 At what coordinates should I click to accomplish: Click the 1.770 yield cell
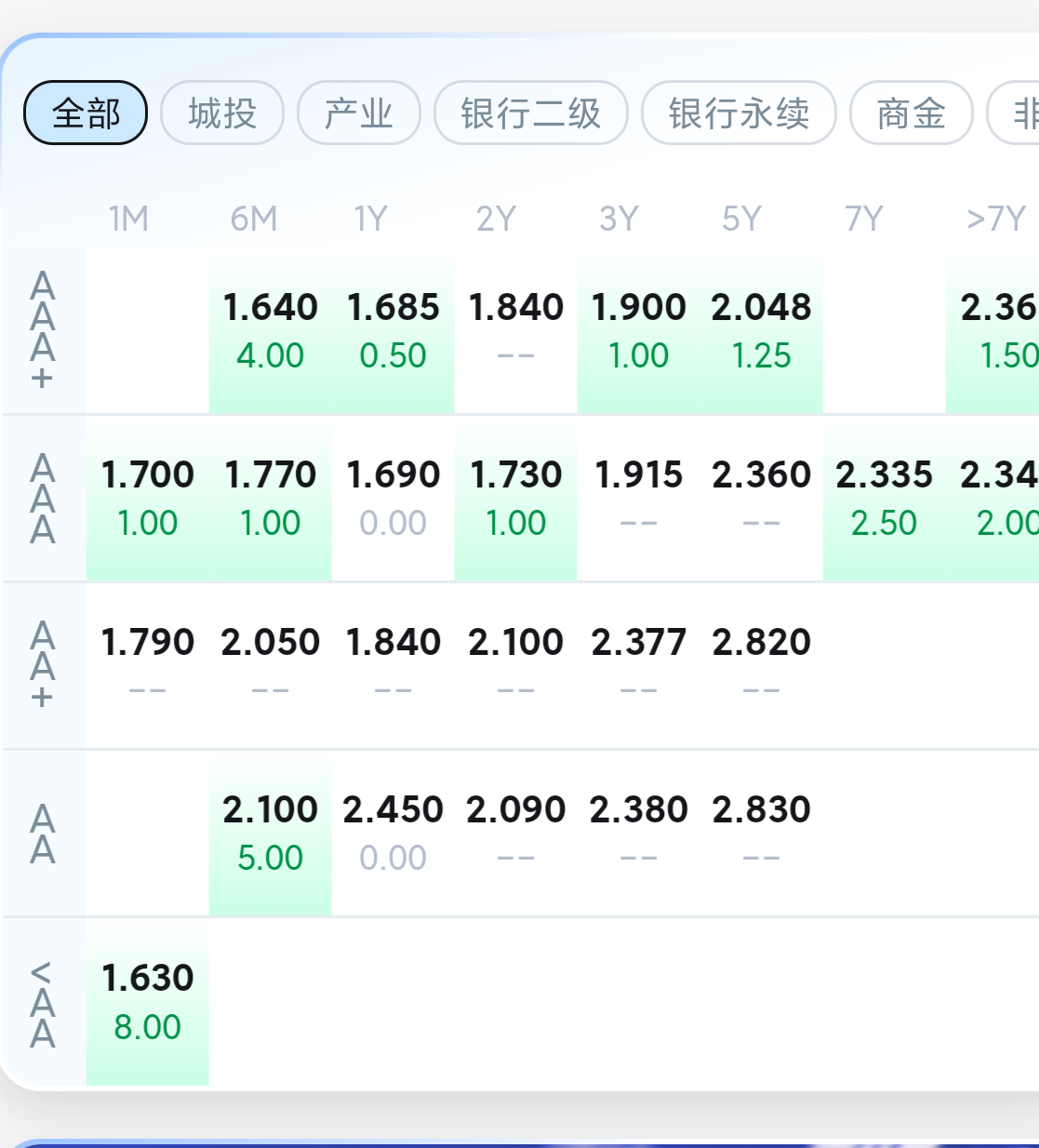[x=271, y=499]
